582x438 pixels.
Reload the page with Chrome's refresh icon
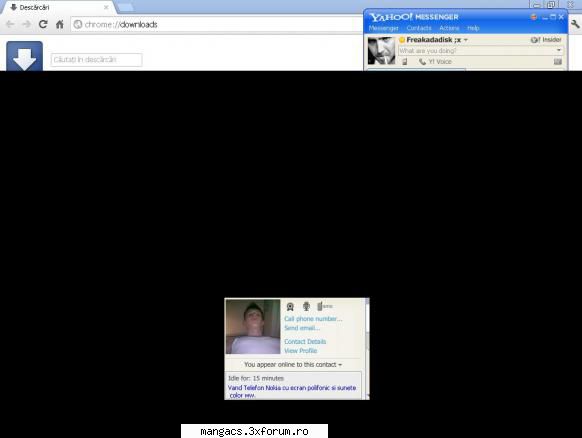[x=43, y=24]
